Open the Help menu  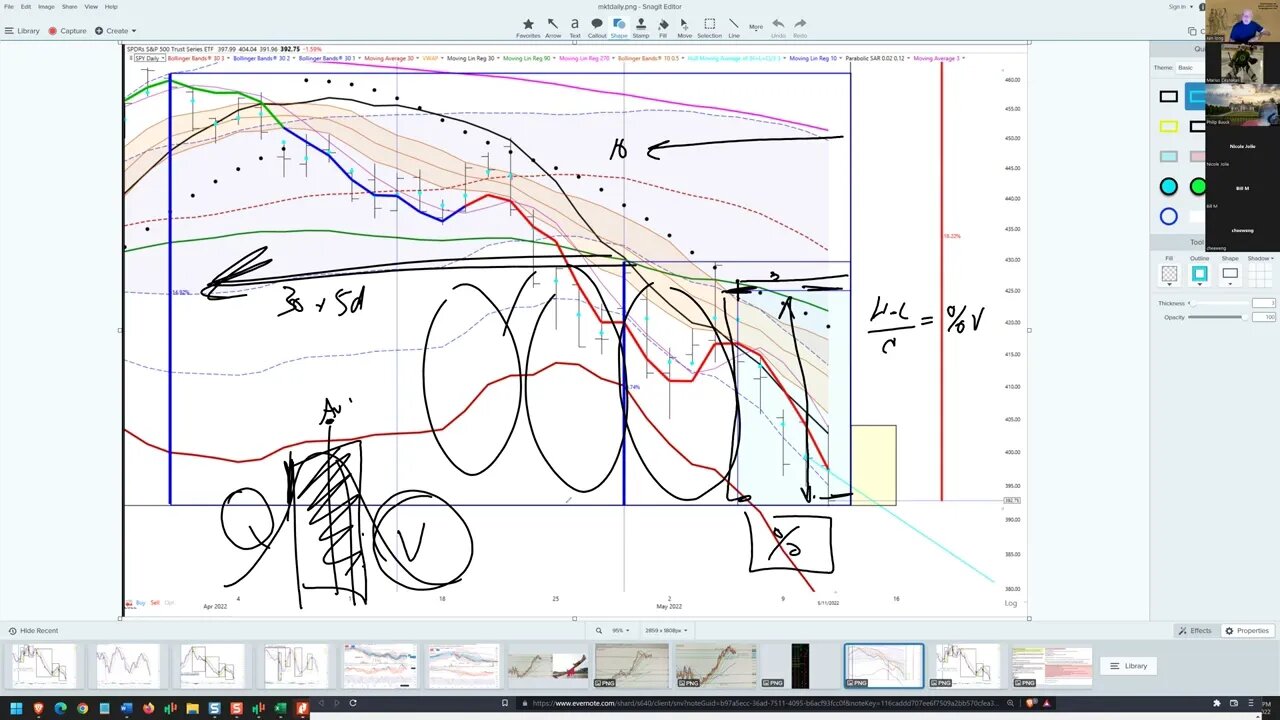click(111, 6)
